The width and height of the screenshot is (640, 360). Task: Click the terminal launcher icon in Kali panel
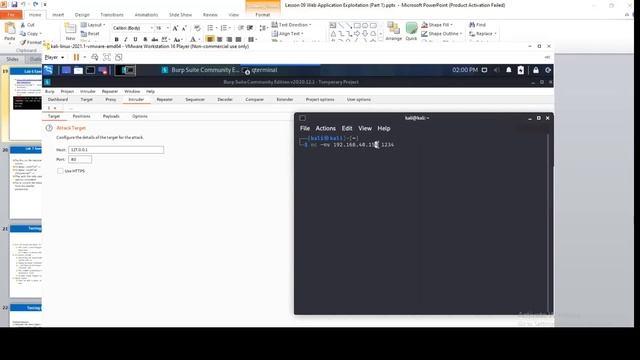pos(90,70)
